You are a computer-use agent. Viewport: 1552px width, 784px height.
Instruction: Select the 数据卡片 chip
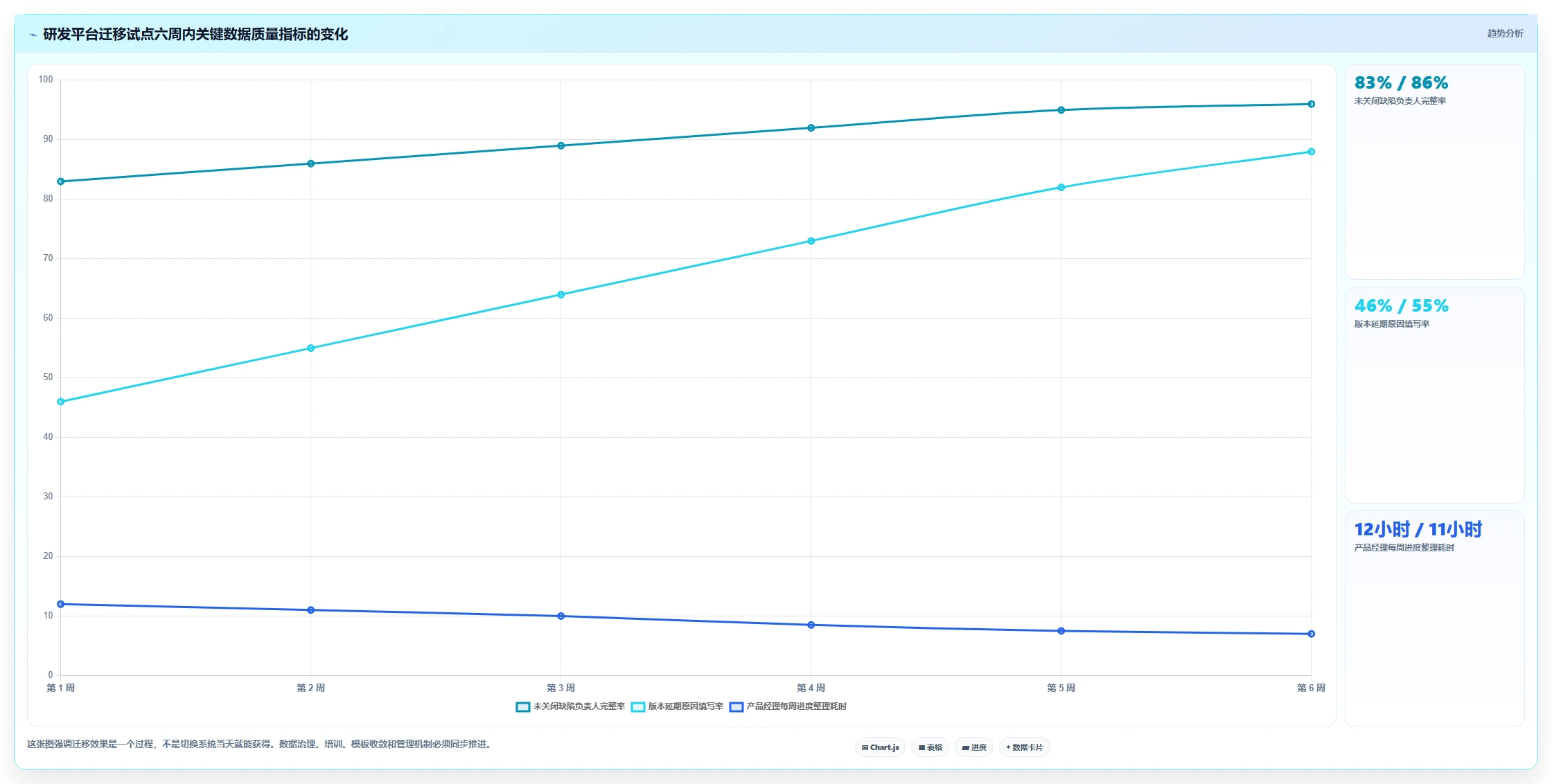(x=1024, y=747)
